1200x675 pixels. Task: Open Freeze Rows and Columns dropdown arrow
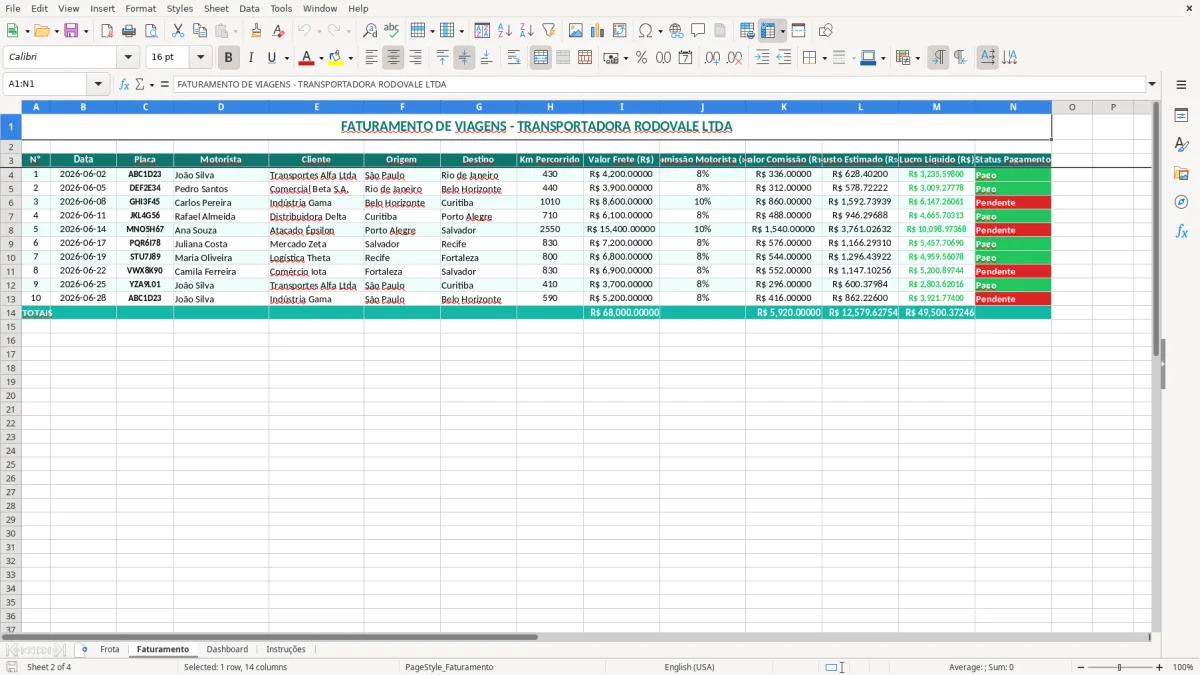(x=782, y=31)
